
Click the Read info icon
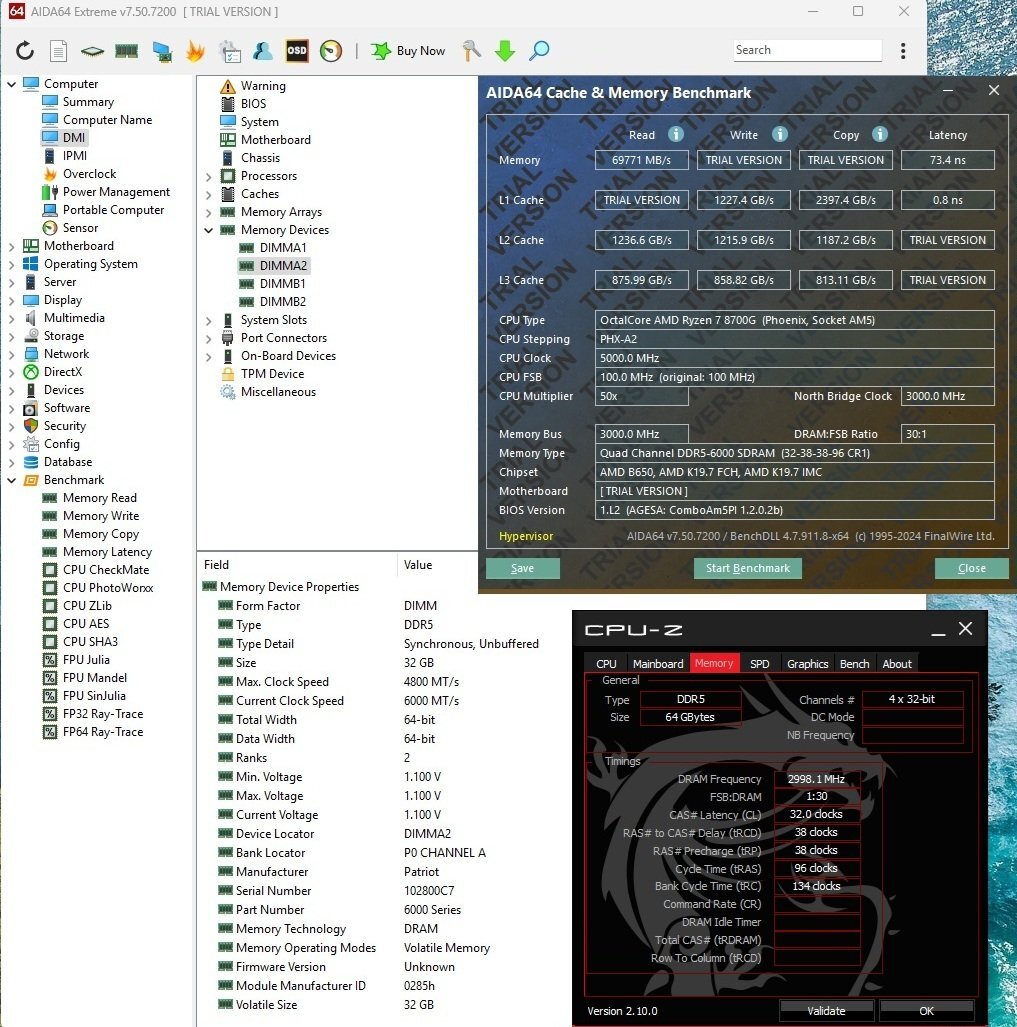676,134
